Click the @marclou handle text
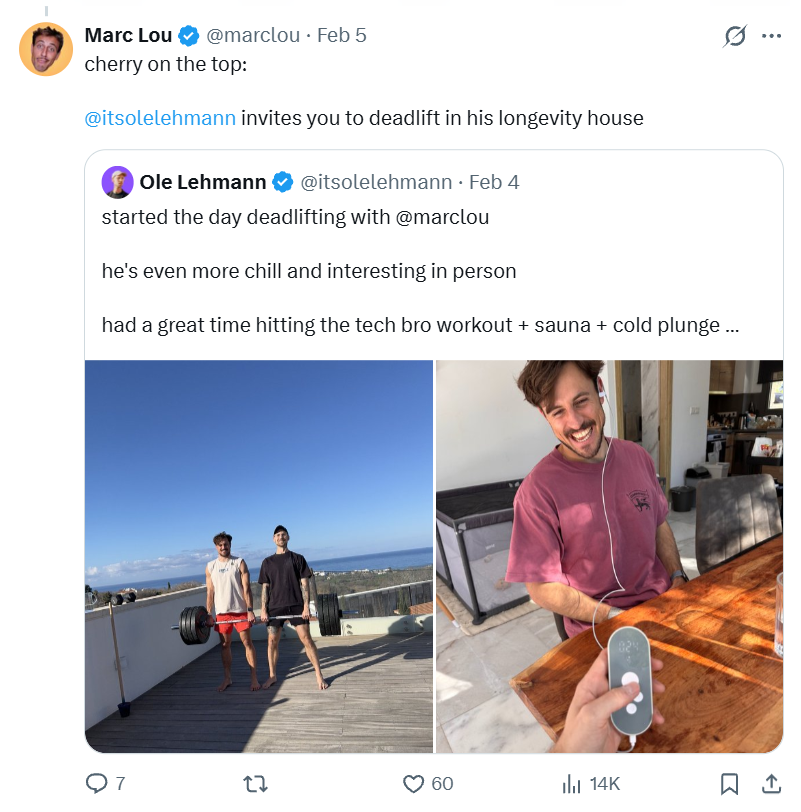 (253, 36)
